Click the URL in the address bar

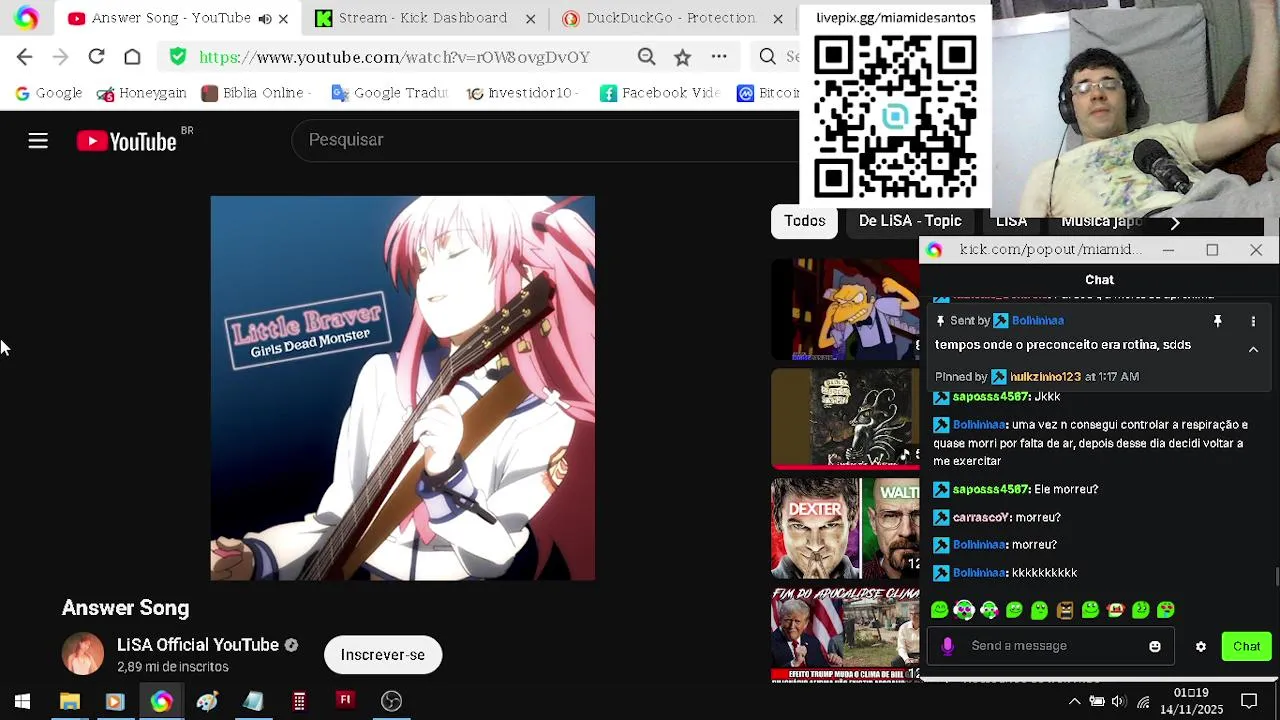coord(394,57)
